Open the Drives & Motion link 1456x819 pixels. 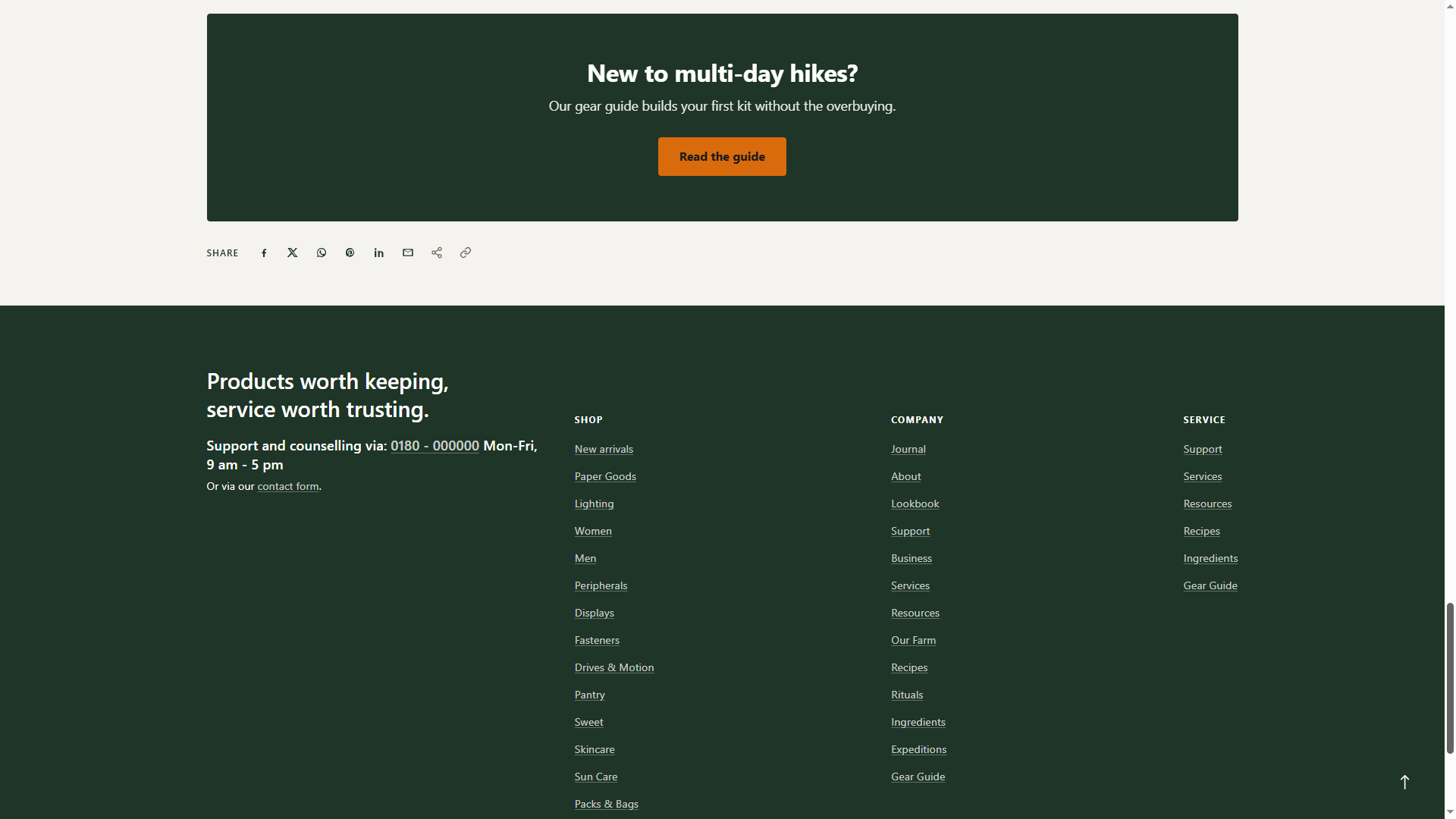coord(614,668)
